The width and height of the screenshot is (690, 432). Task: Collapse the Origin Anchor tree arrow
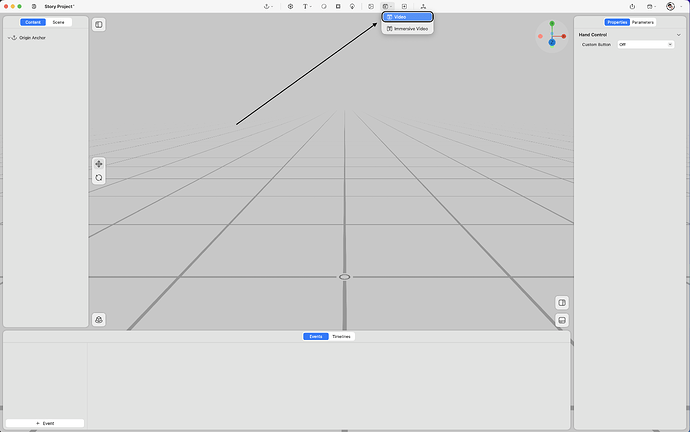point(9,38)
